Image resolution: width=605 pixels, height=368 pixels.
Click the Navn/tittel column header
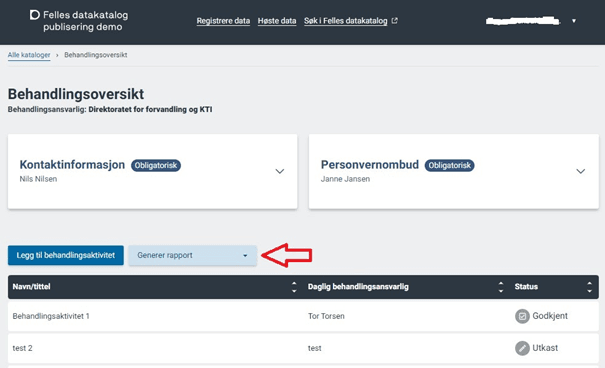pos(31,287)
